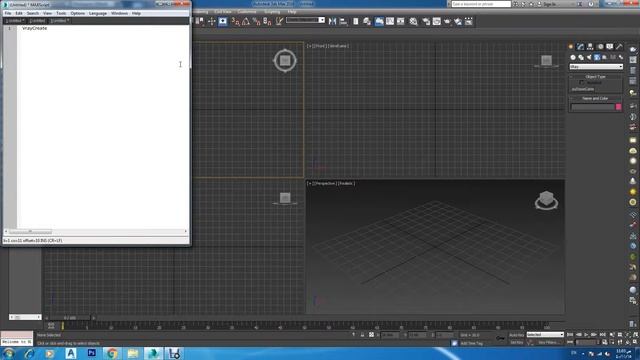Click ViewCube in Perspective viewport
640x360 pixels.
tap(546, 200)
